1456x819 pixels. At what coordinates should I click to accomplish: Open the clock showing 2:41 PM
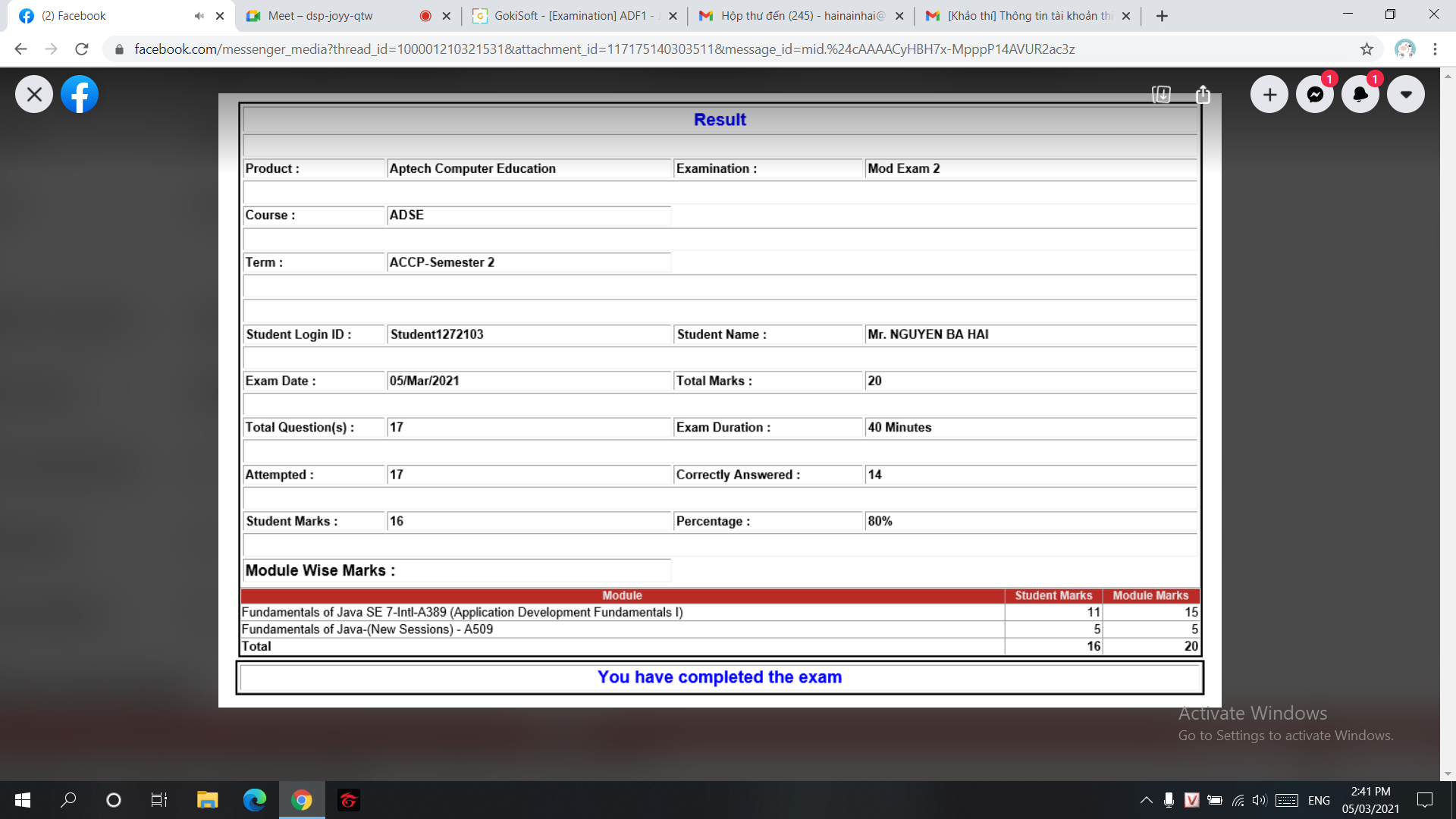click(1370, 800)
